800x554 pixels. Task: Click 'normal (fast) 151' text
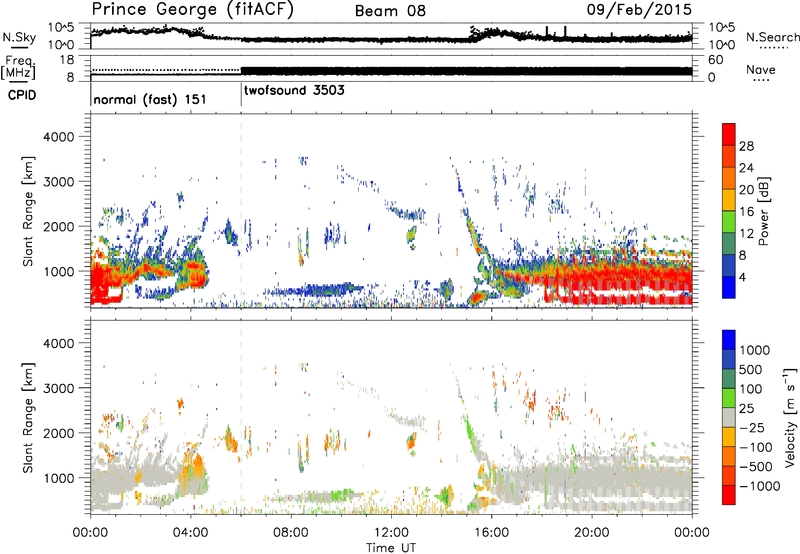coord(150,99)
